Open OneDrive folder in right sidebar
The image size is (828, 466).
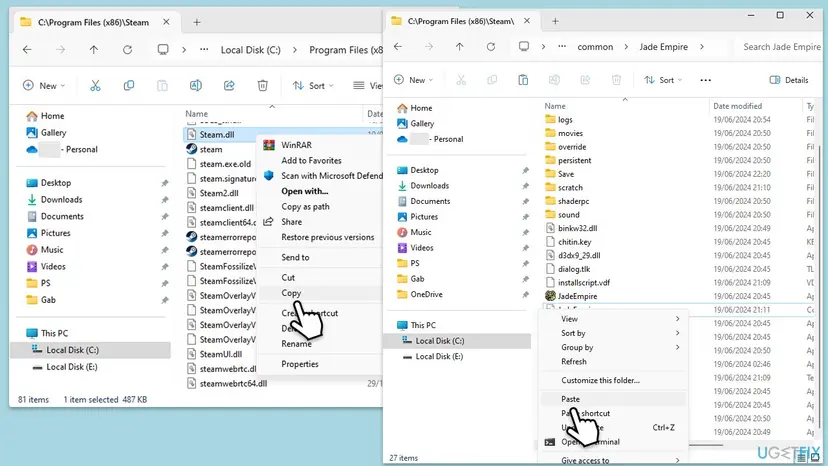426,294
